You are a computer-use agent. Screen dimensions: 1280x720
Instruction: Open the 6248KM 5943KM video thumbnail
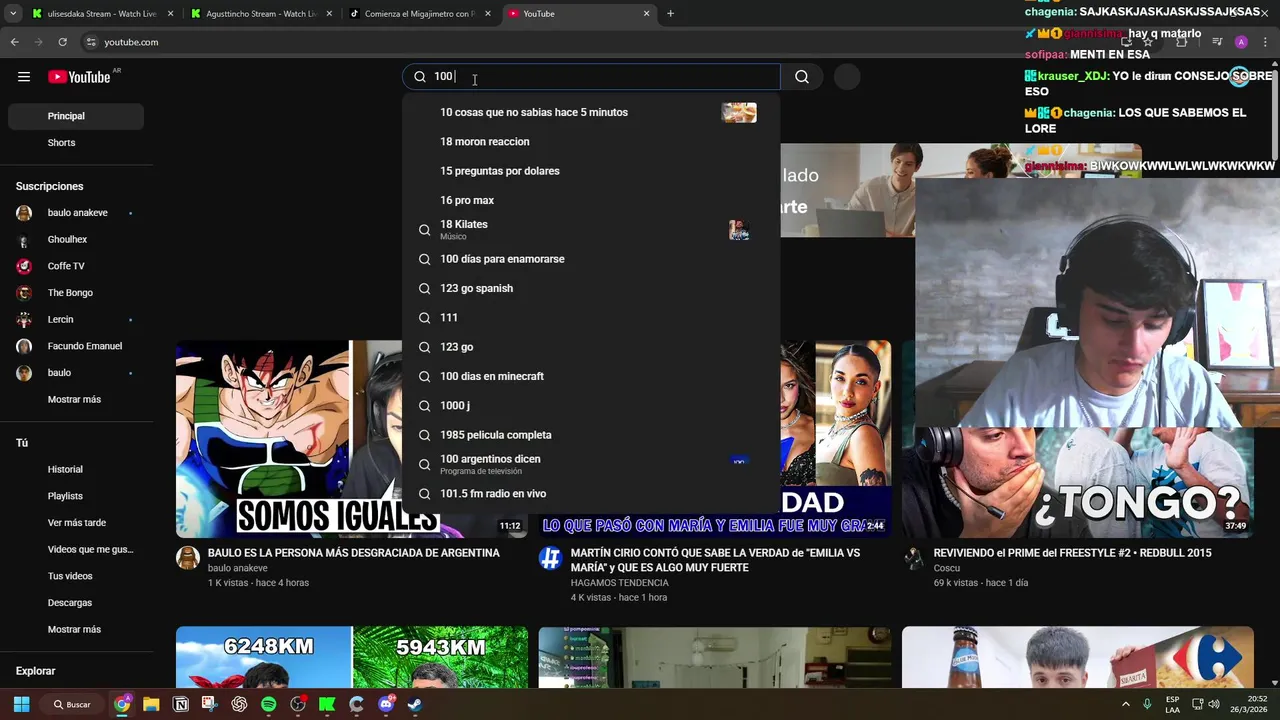(352, 657)
